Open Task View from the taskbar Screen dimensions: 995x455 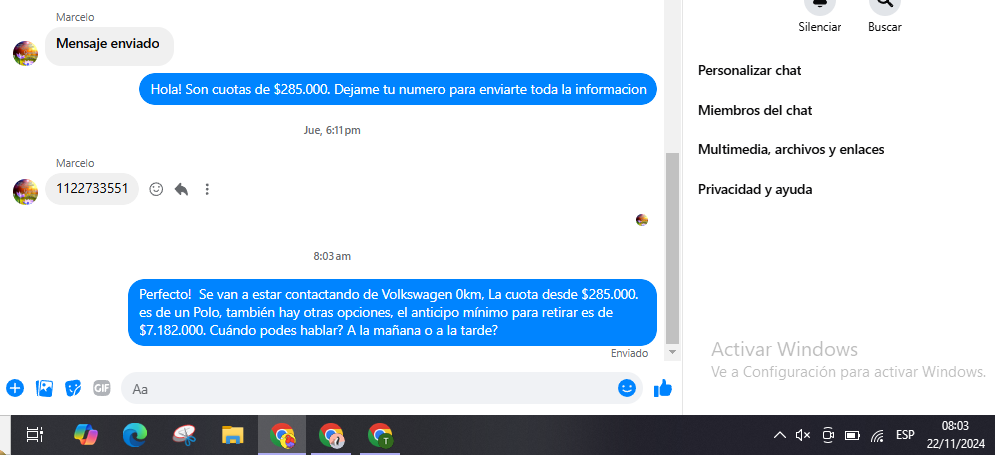pos(34,435)
